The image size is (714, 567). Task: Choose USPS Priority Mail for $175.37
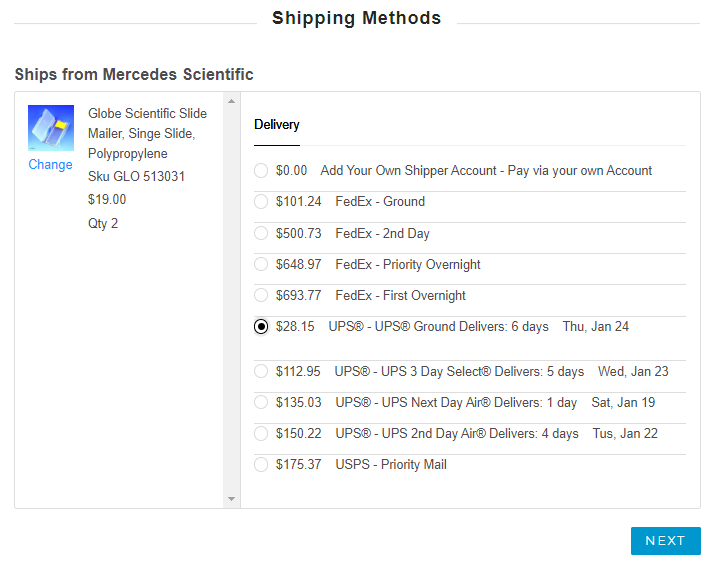click(261, 465)
